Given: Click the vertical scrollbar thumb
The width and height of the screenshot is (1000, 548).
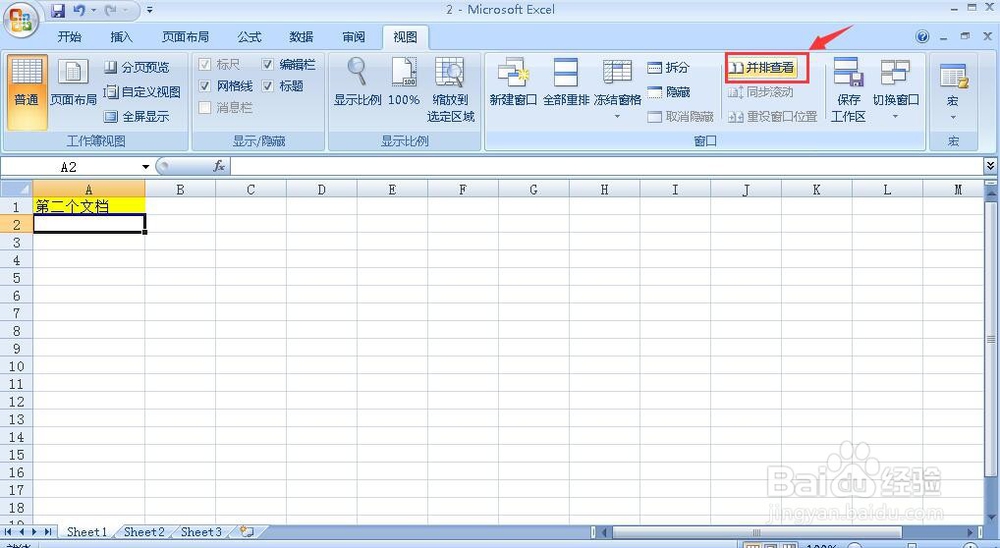Looking at the screenshot, I should [x=990, y=338].
